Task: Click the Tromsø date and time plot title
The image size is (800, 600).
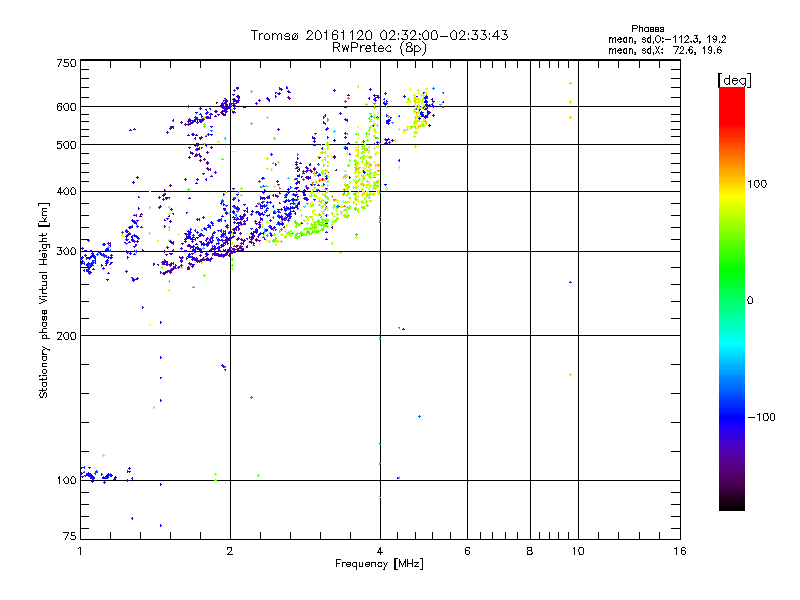Action: [x=379, y=35]
